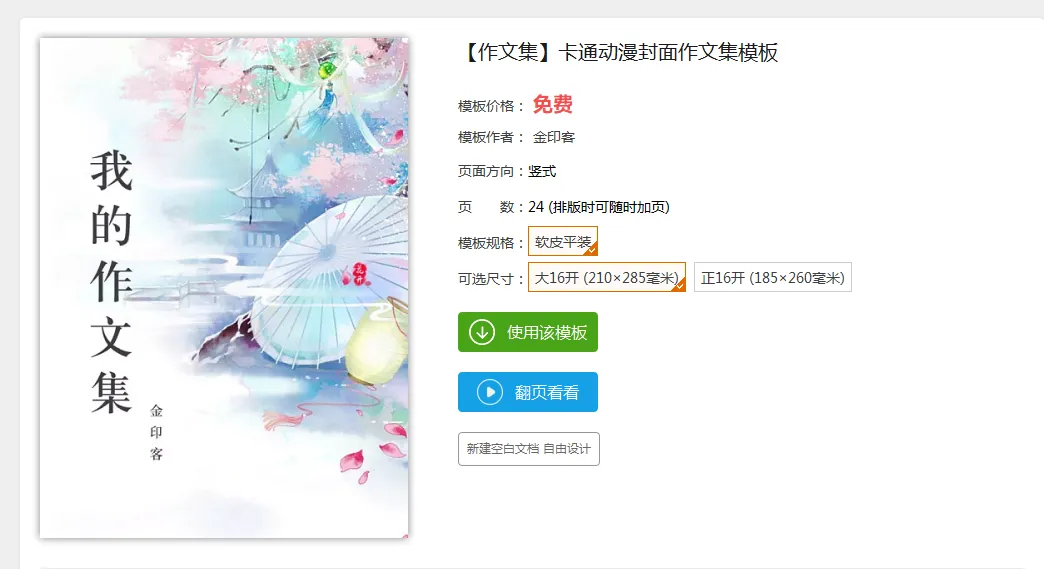Click the 竖式 page orientation value
The image size is (1044, 569).
542,171
